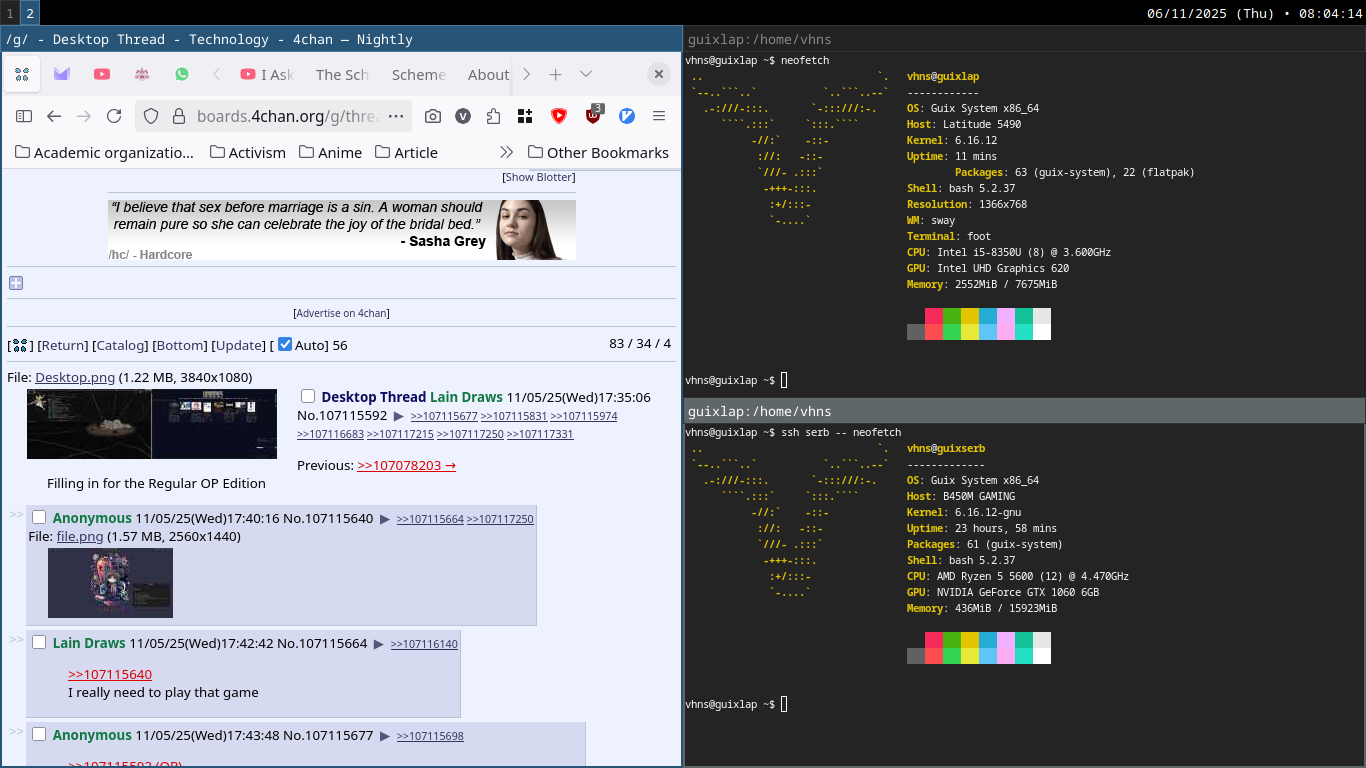Toggle the browser sidebar

(x=24, y=116)
